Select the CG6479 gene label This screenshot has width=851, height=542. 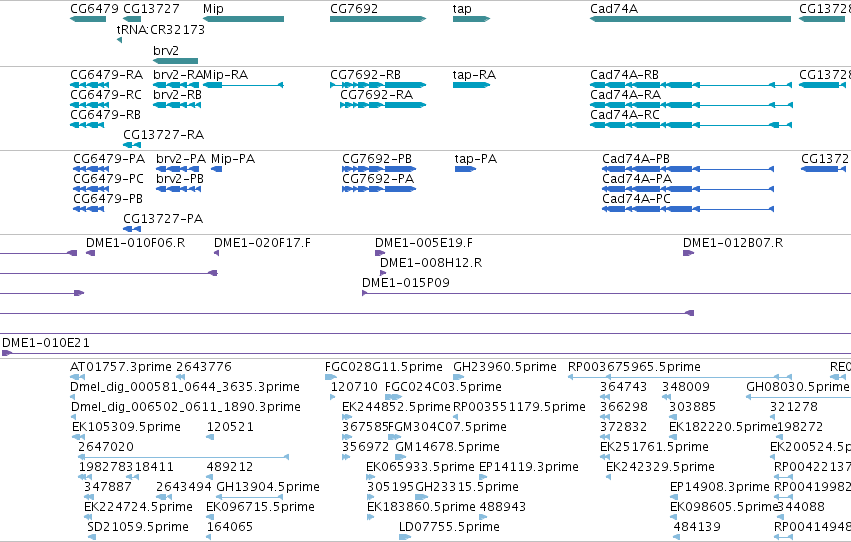(x=94, y=9)
